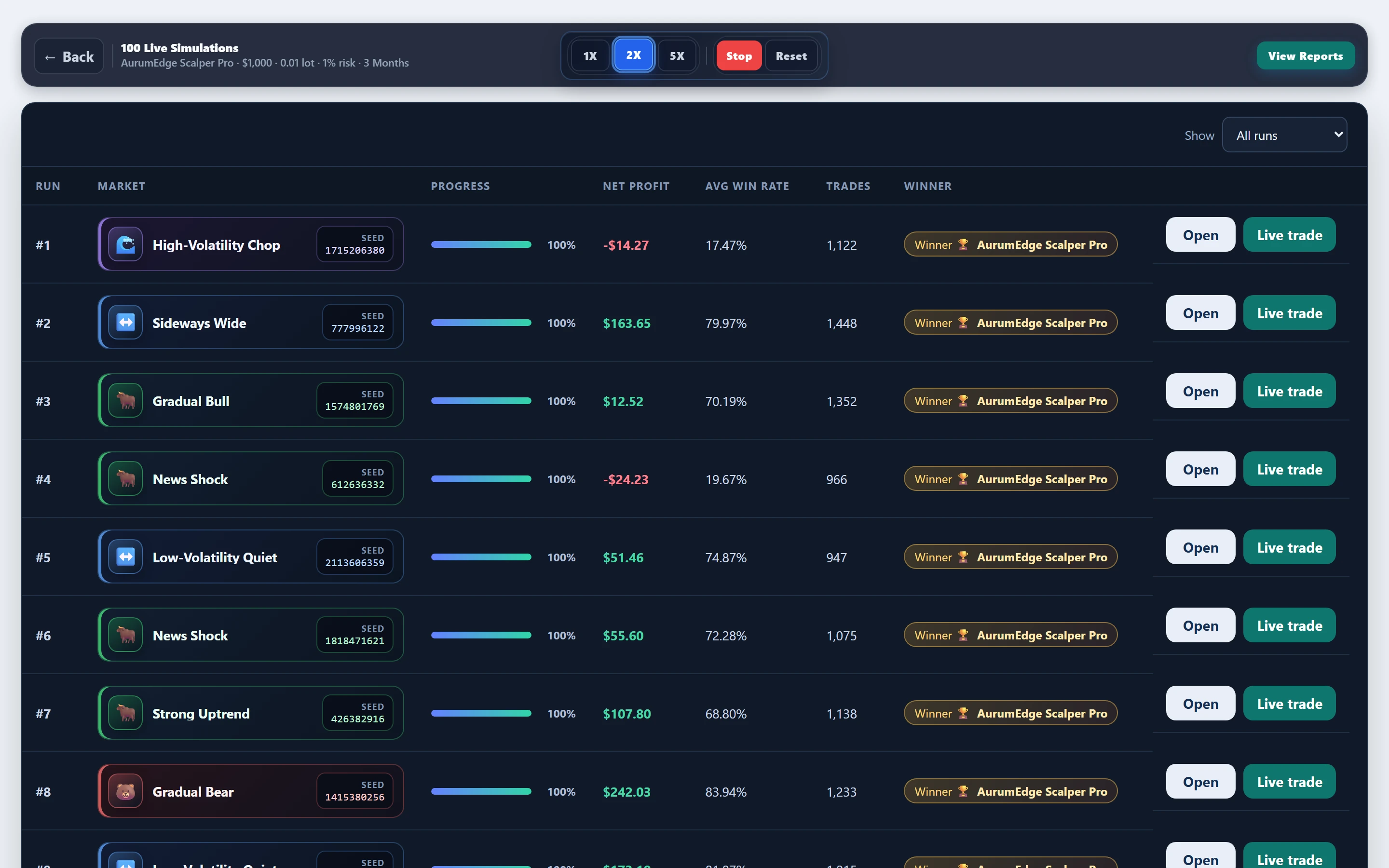Stop the live simulations
This screenshot has height=868, width=1389.
[x=739, y=55]
